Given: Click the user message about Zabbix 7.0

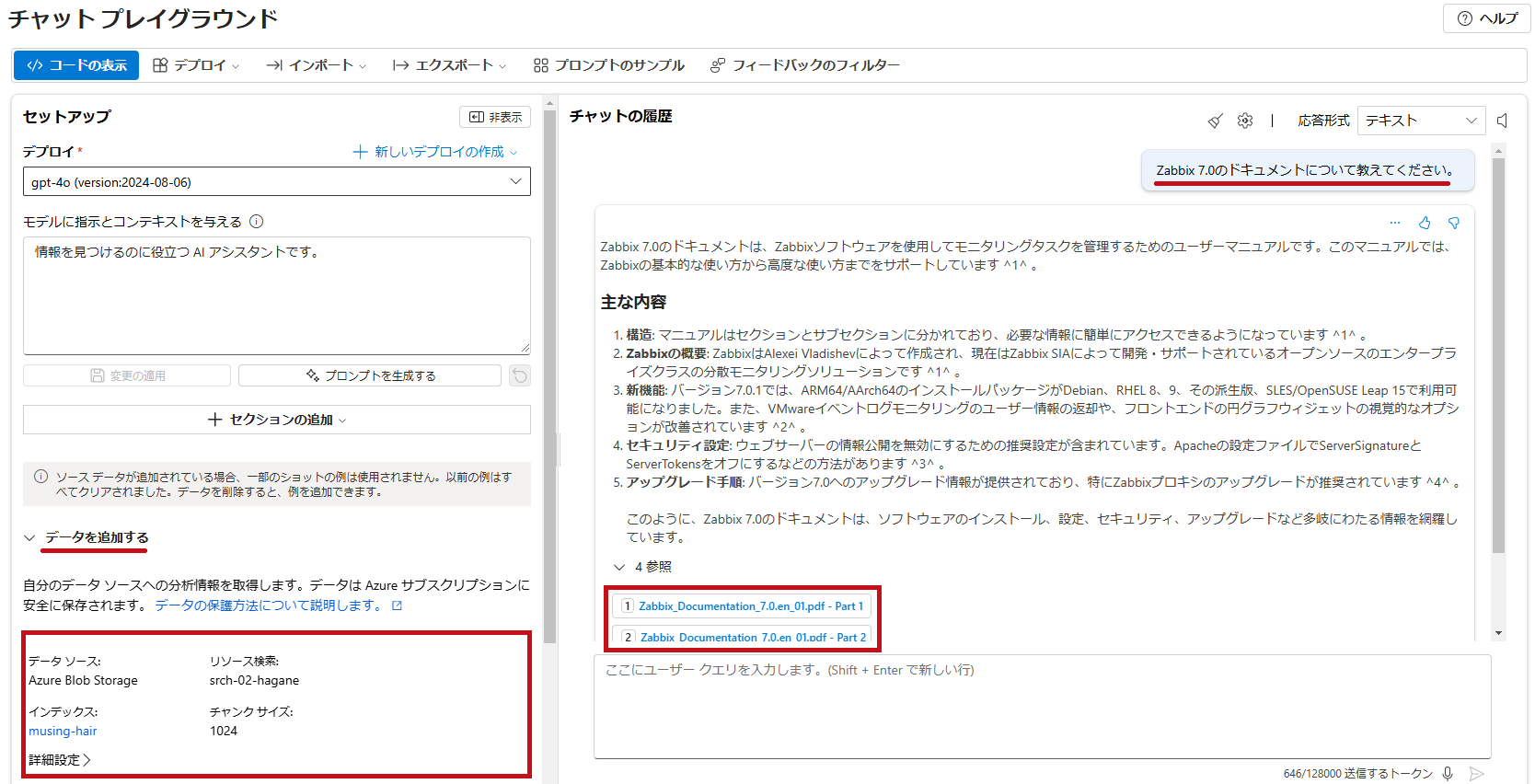Looking at the screenshot, I should pos(1307,170).
